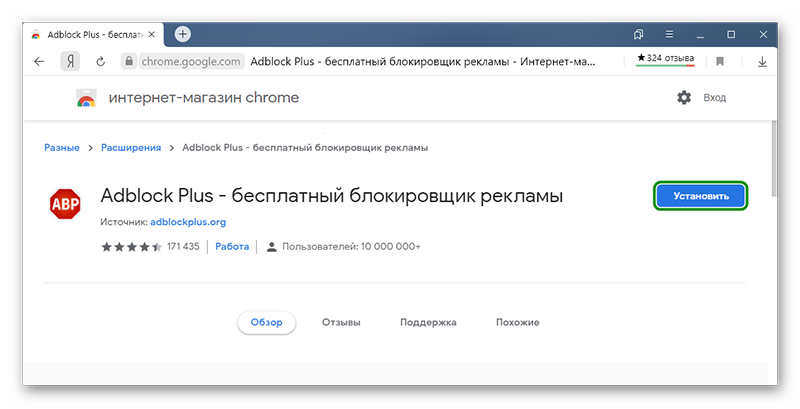Switch to the Поддержка tab
800x409 pixels.
(428, 322)
